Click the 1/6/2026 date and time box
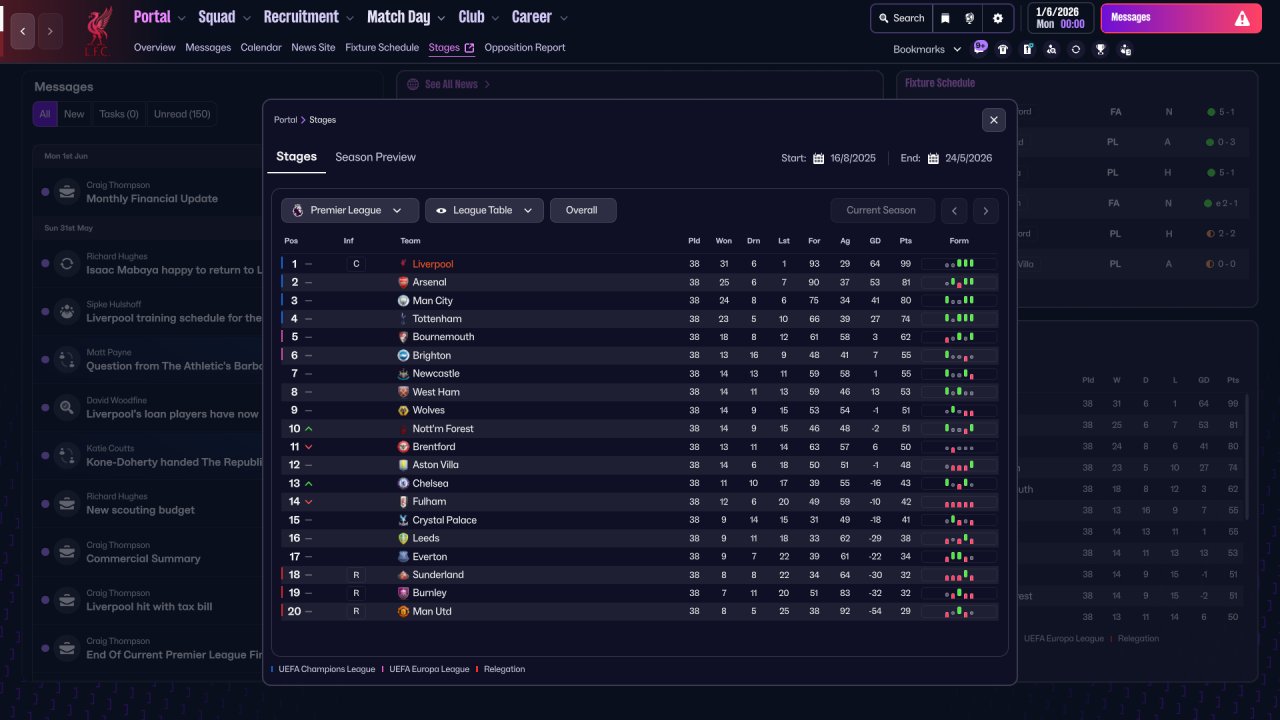 click(x=1060, y=18)
